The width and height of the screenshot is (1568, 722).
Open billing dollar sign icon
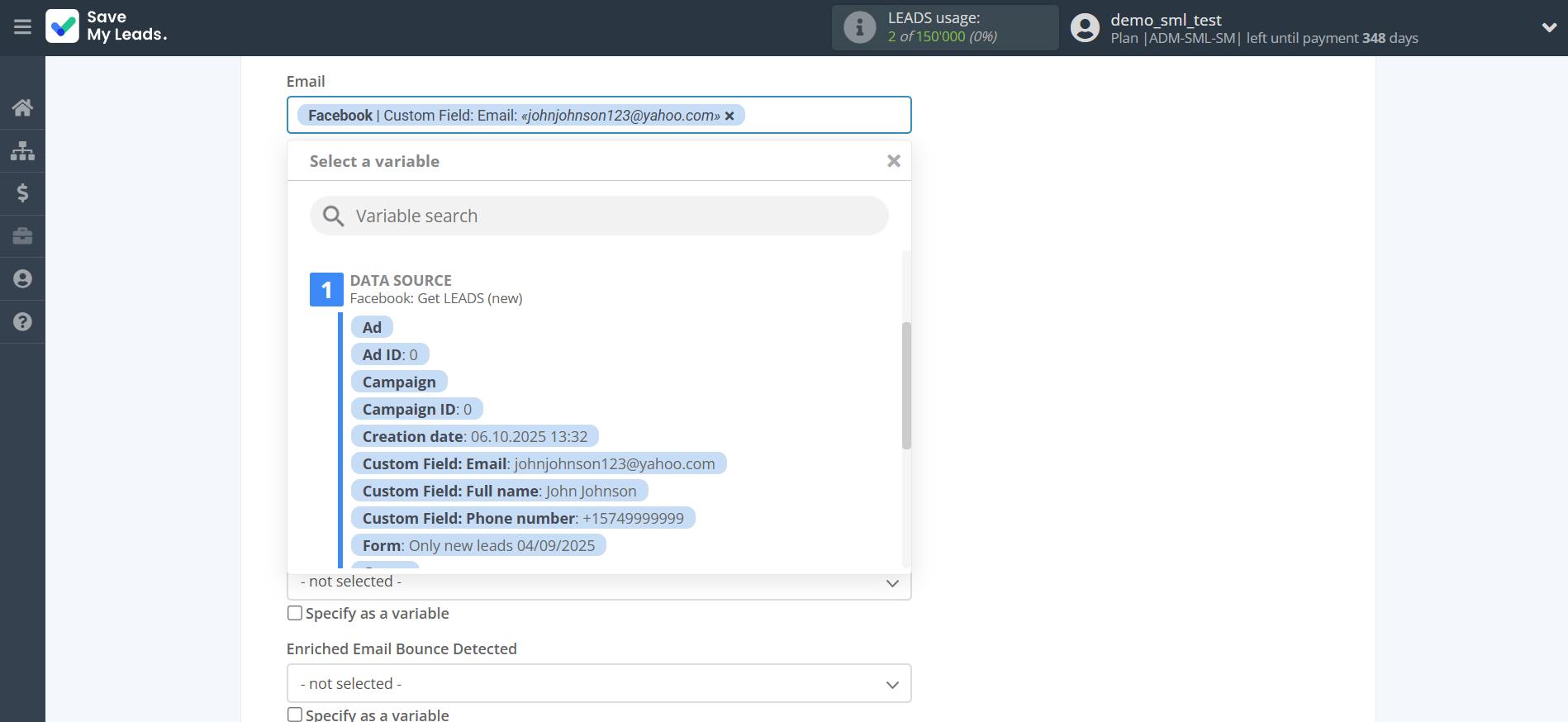click(x=22, y=193)
